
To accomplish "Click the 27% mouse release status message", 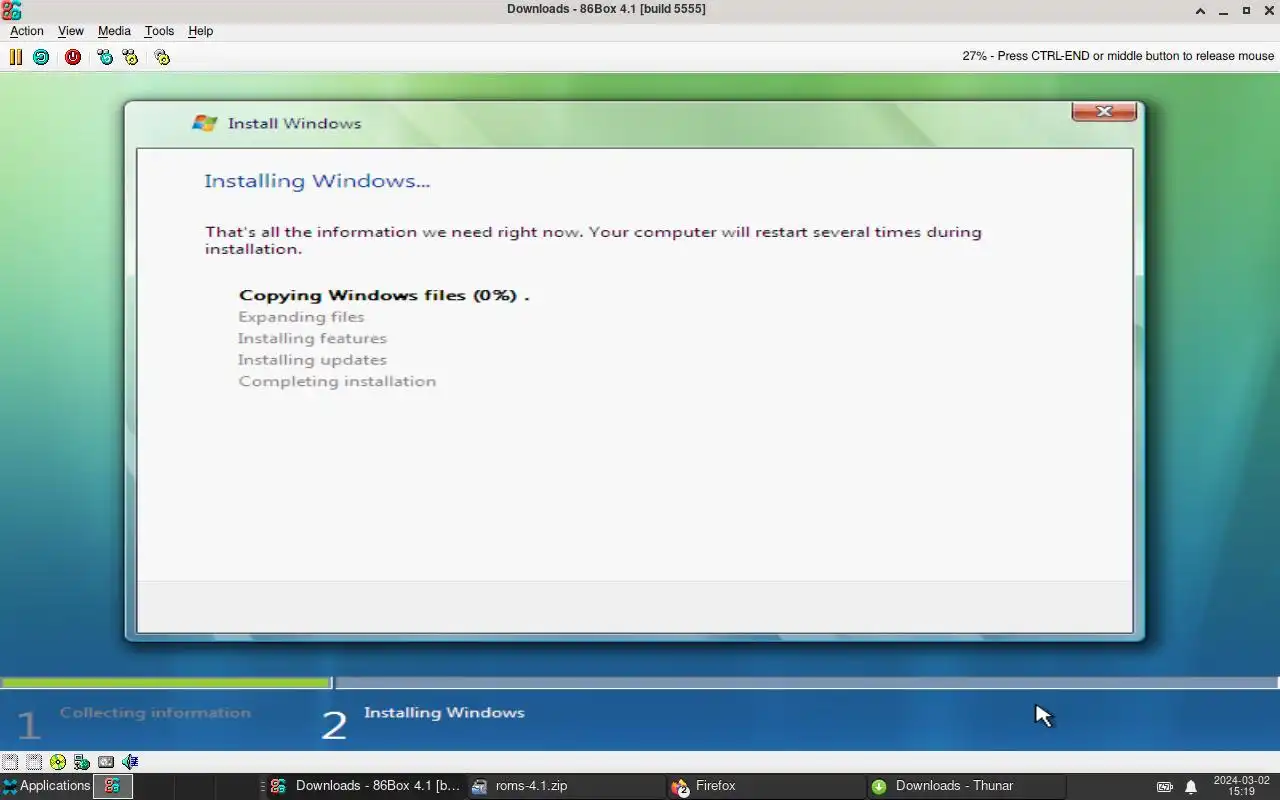I will [x=1118, y=56].
